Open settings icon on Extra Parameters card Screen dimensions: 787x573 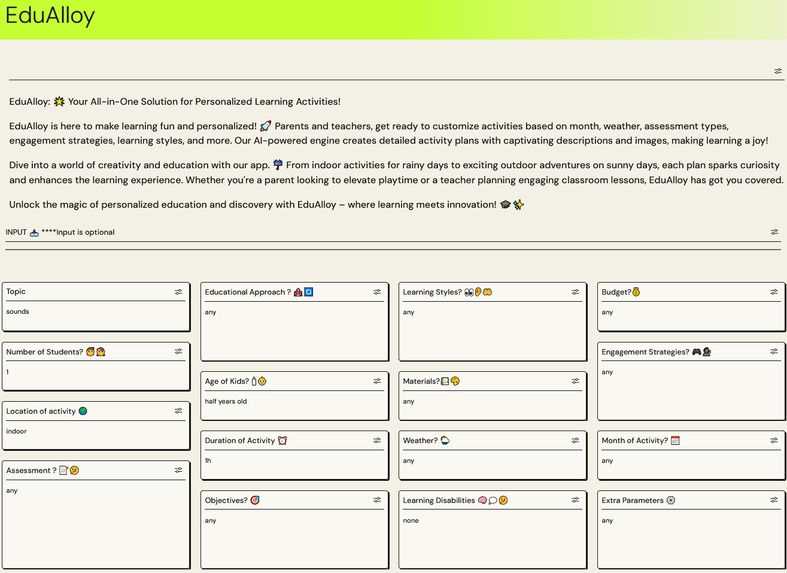(774, 500)
